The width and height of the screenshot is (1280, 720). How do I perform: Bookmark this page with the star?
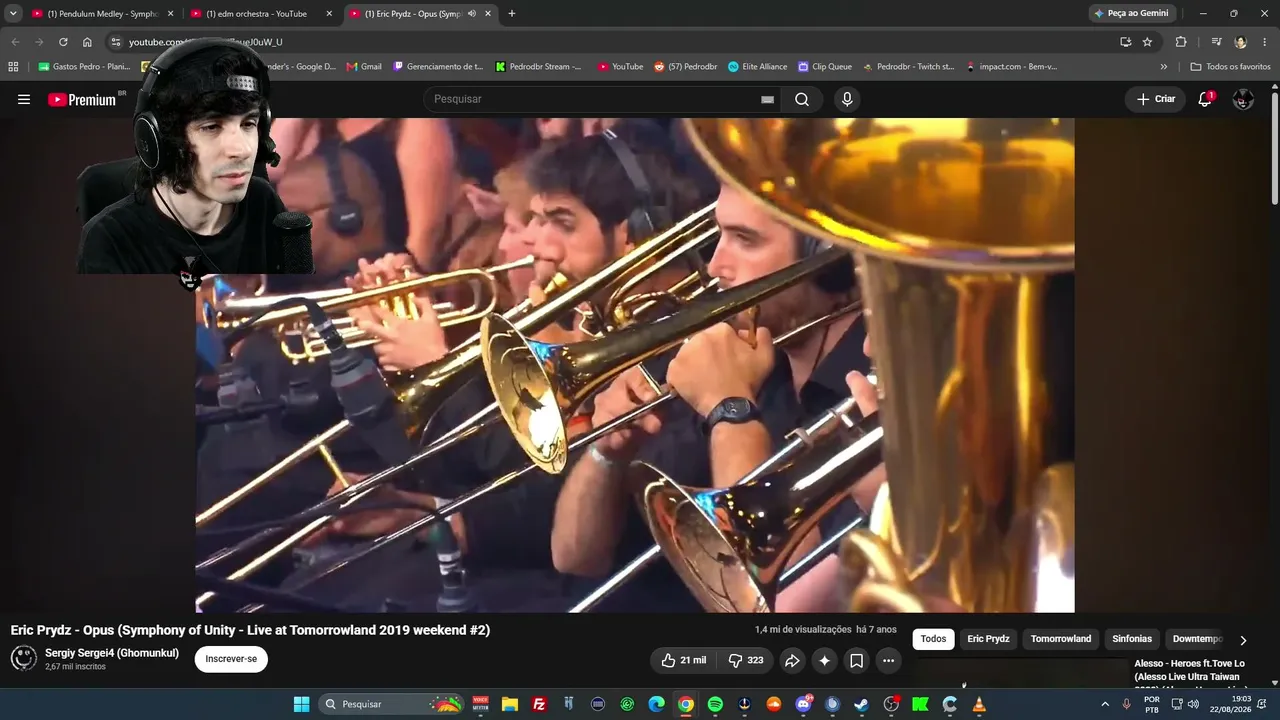1147,42
